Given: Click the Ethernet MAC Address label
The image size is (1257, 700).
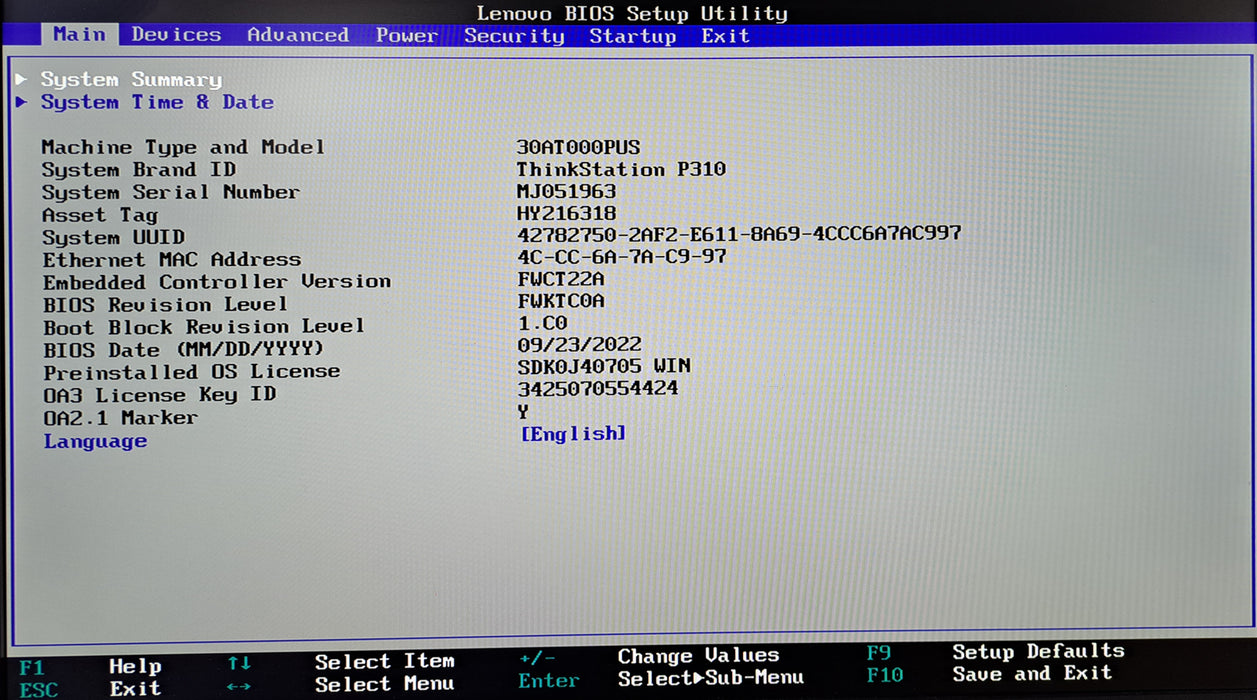Looking at the screenshot, I should 172,260.
